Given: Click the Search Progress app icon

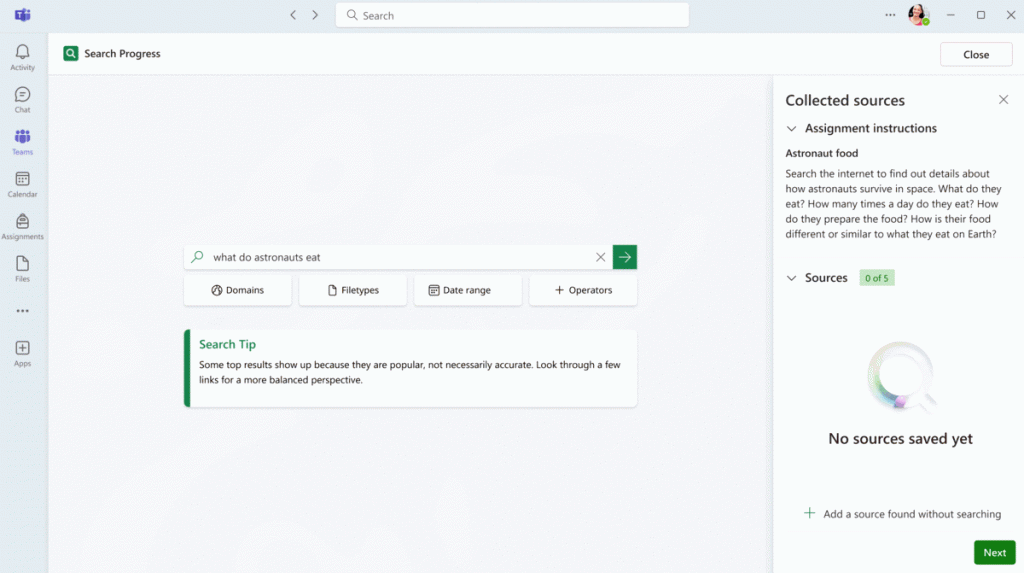Looking at the screenshot, I should 71,54.
